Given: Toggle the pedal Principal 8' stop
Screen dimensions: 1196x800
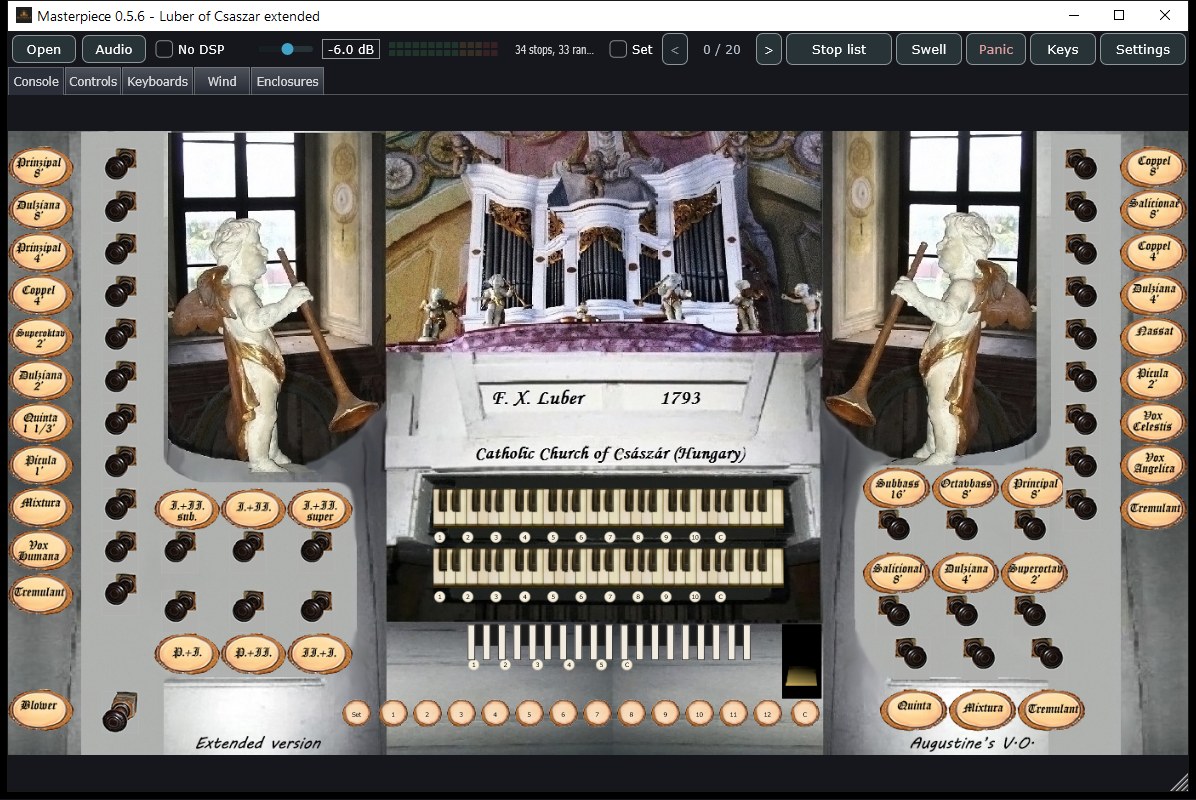Looking at the screenshot, I should pyautogui.click(x=1034, y=489).
